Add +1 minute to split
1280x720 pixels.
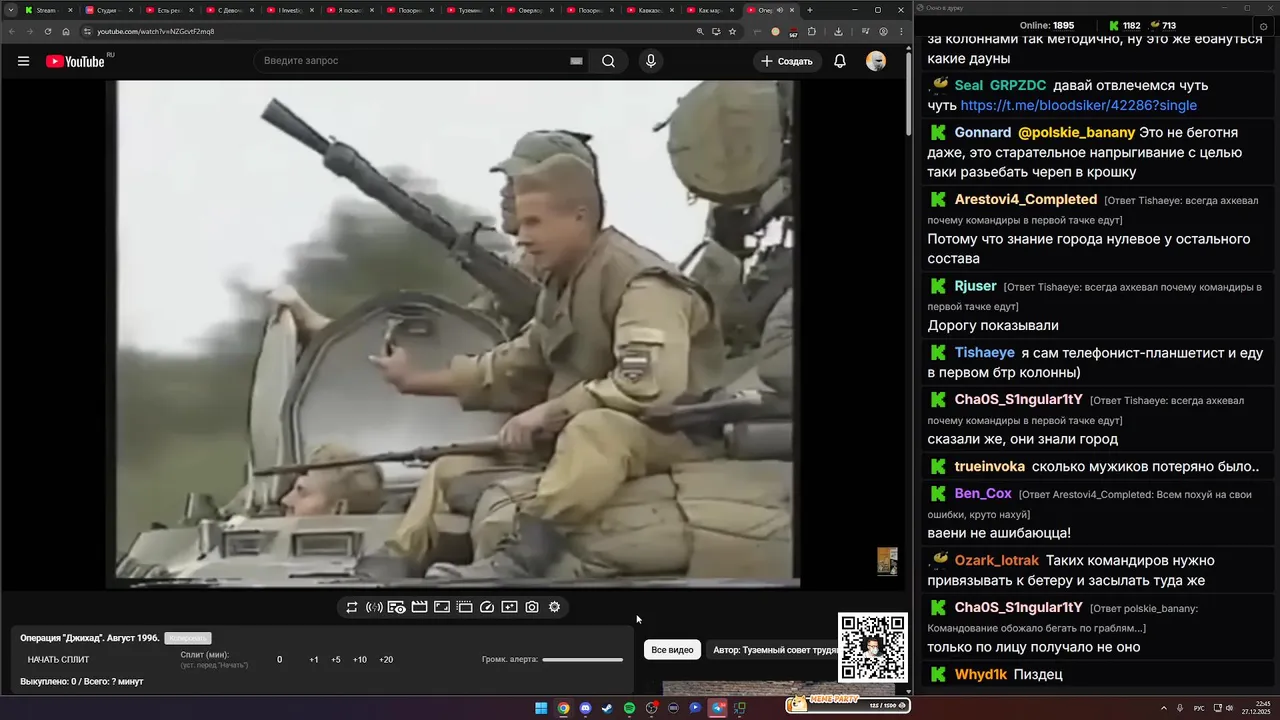314,660
